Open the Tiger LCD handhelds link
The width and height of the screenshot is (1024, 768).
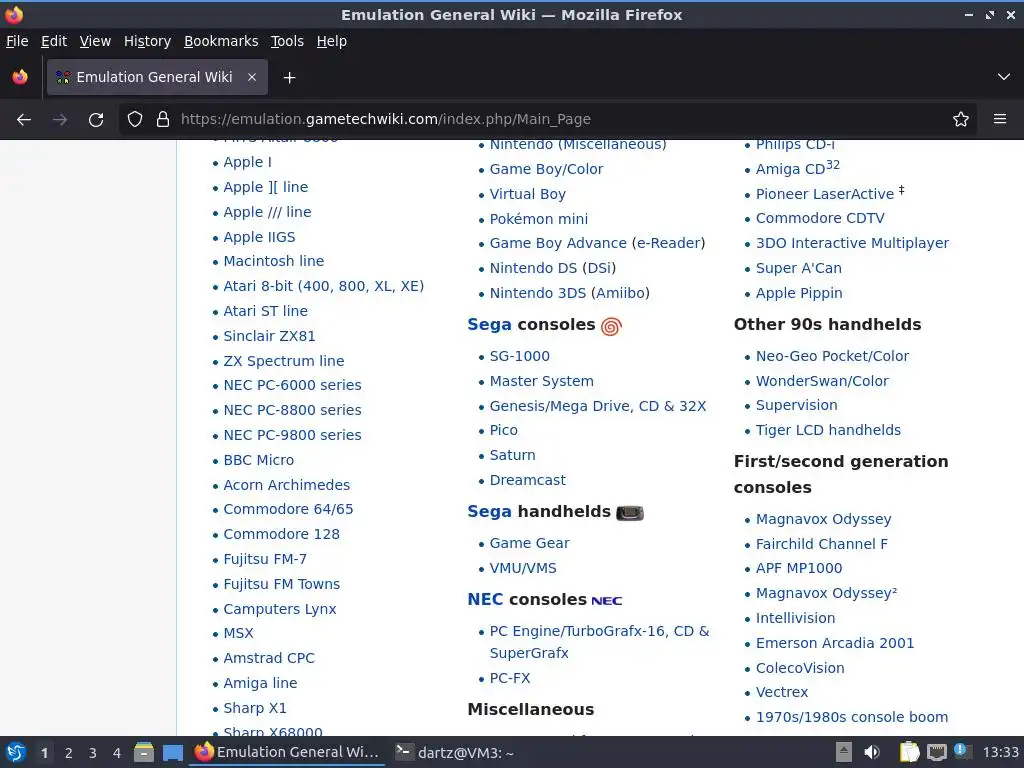click(x=828, y=430)
